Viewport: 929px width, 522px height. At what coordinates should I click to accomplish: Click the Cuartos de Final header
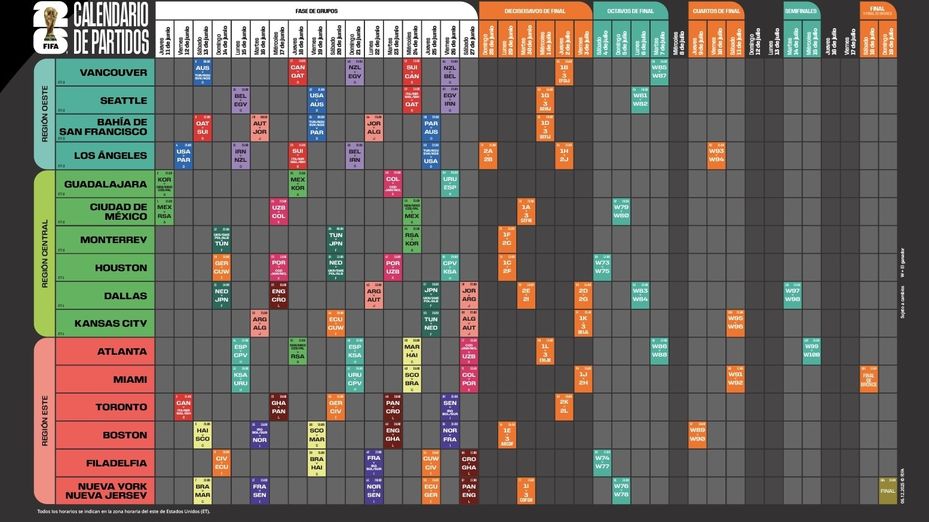coord(716,10)
